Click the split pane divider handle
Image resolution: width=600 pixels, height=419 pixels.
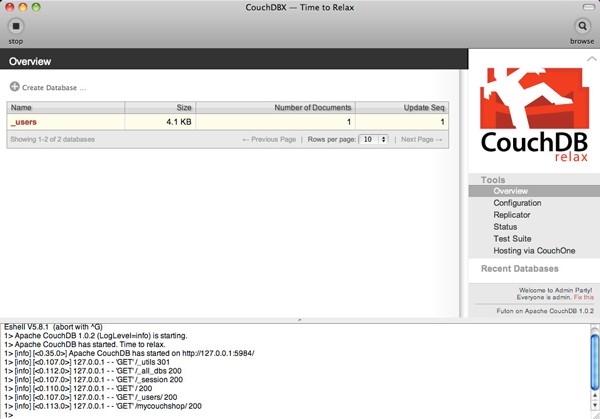pyautogui.click(x=300, y=320)
